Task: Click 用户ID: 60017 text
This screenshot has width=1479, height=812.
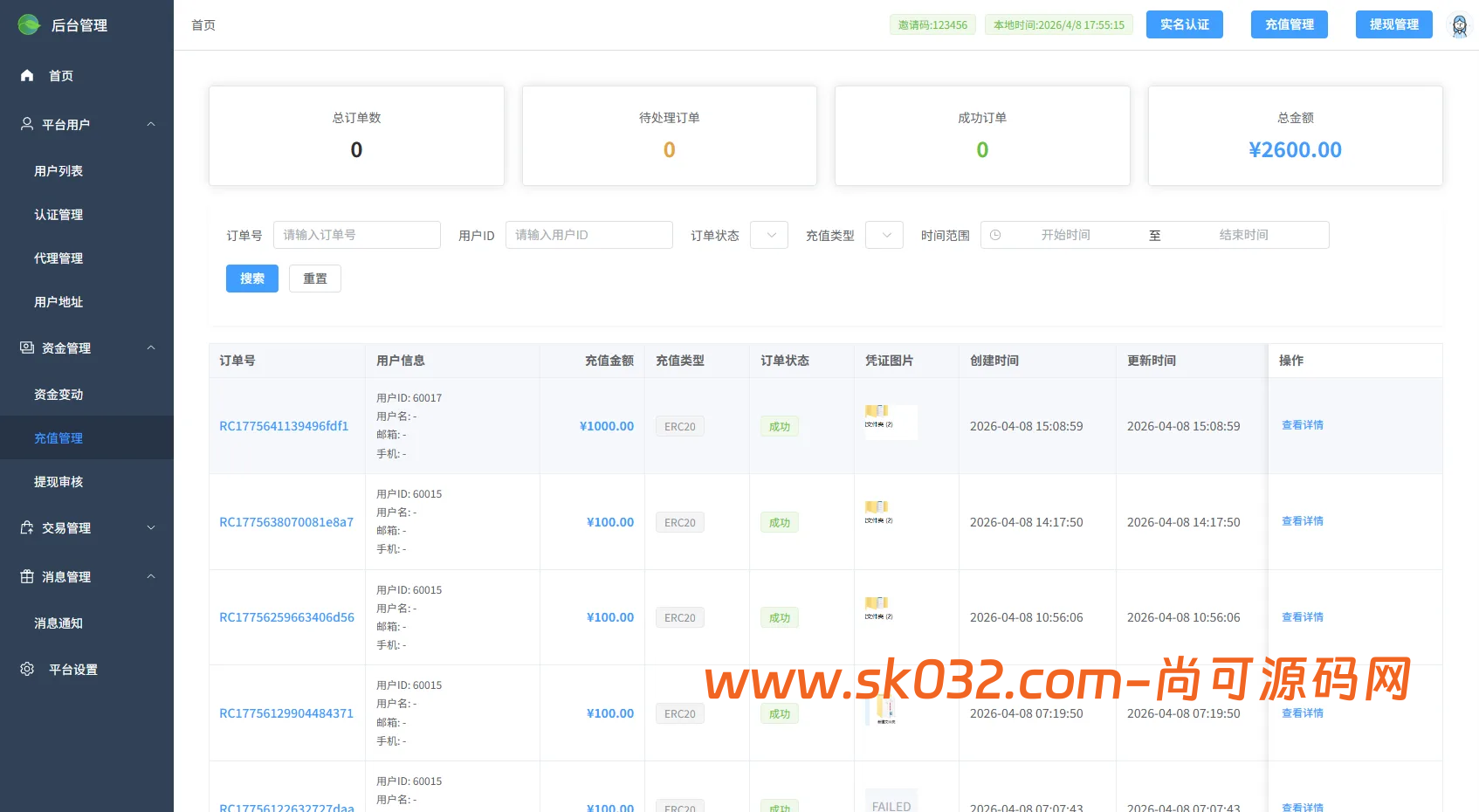Action: click(x=409, y=398)
